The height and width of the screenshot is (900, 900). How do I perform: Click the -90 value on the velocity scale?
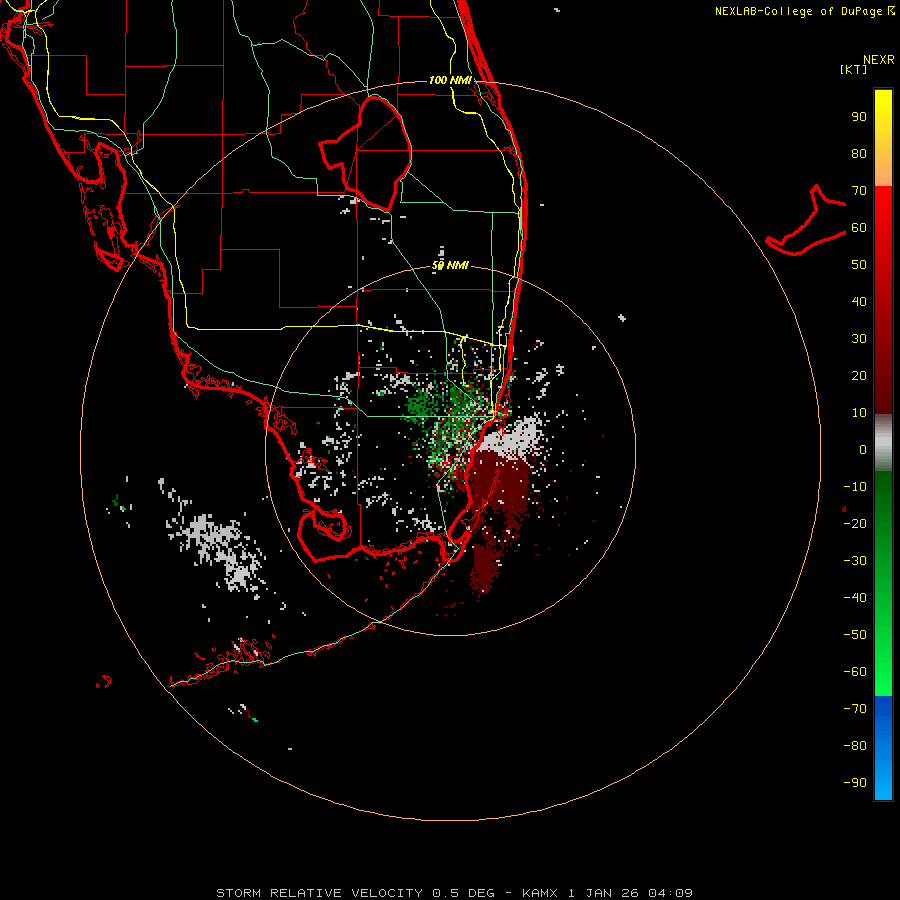(855, 783)
